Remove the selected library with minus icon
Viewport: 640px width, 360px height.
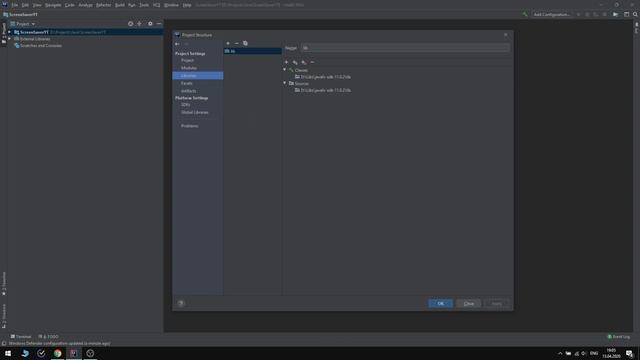point(236,43)
